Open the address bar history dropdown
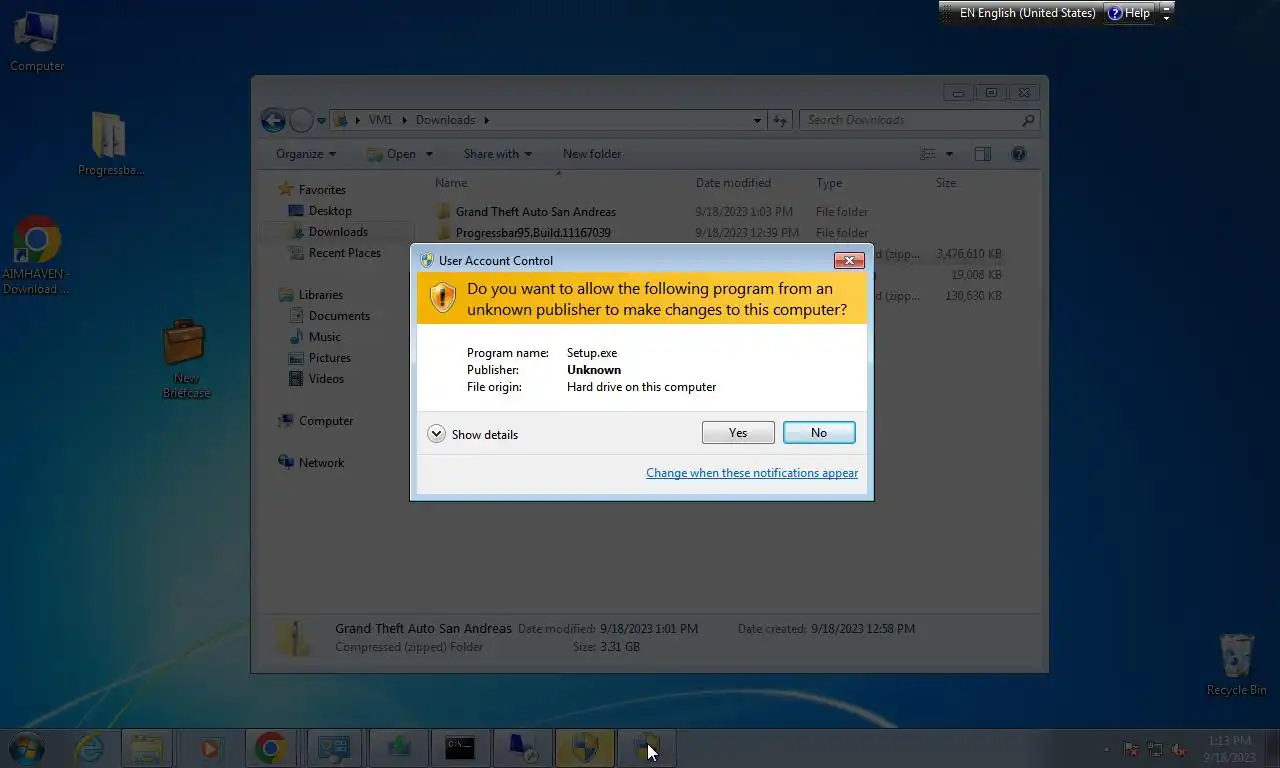Screen dimensions: 1280x768 click(x=757, y=120)
